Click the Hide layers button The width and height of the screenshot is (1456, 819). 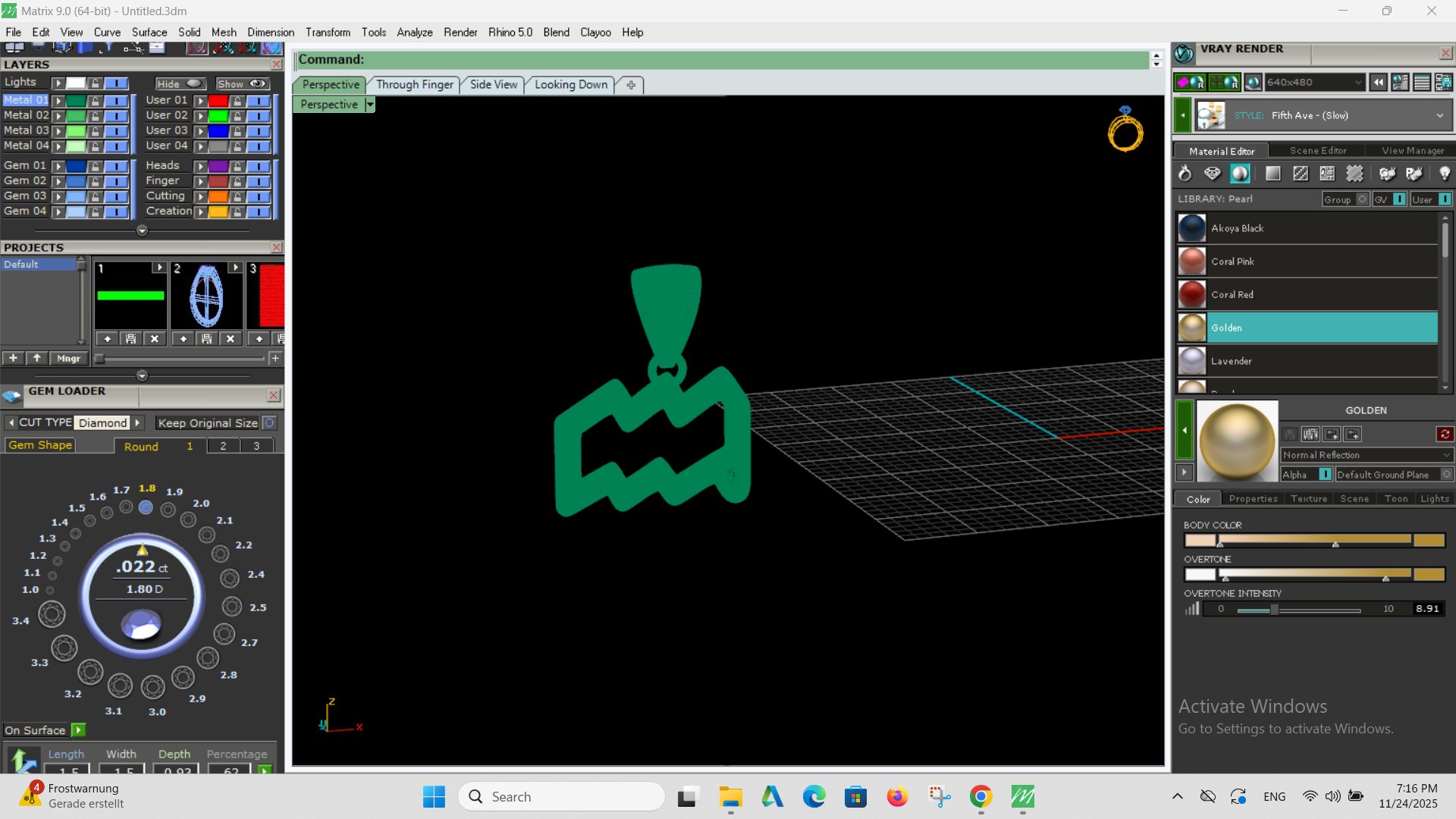(x=180, y=83)
